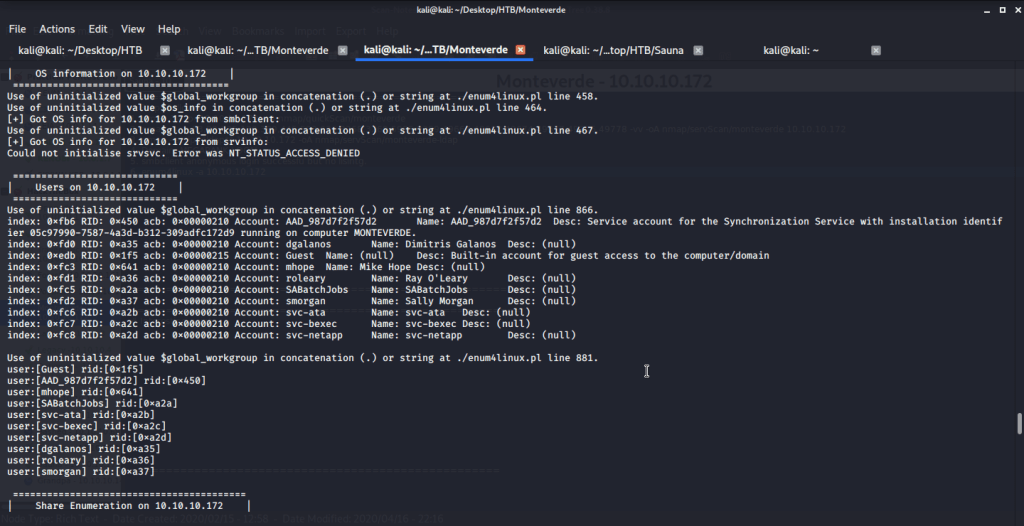Select the active Monteverde tab

click(x=435, y=50)
